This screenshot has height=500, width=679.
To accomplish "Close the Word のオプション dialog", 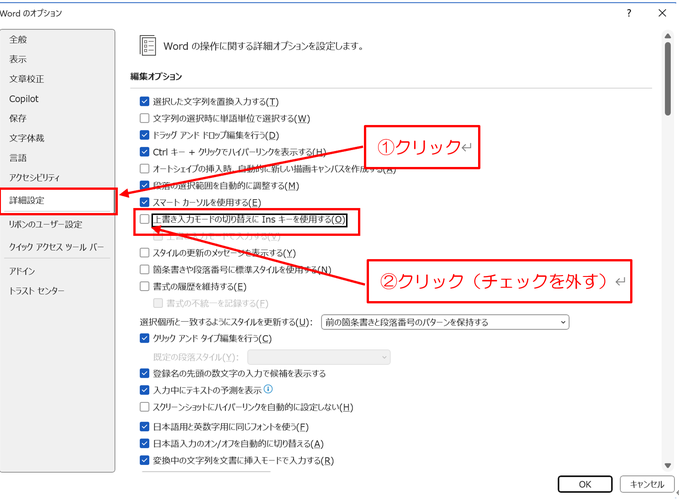I will coord(662,13).
